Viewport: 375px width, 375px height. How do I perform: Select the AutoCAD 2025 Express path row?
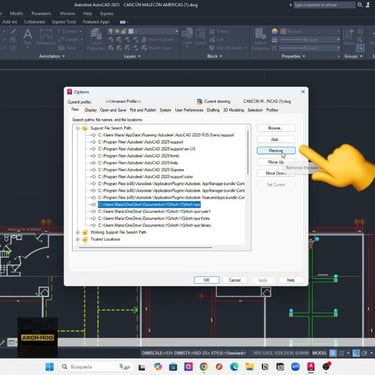(141, 170)
